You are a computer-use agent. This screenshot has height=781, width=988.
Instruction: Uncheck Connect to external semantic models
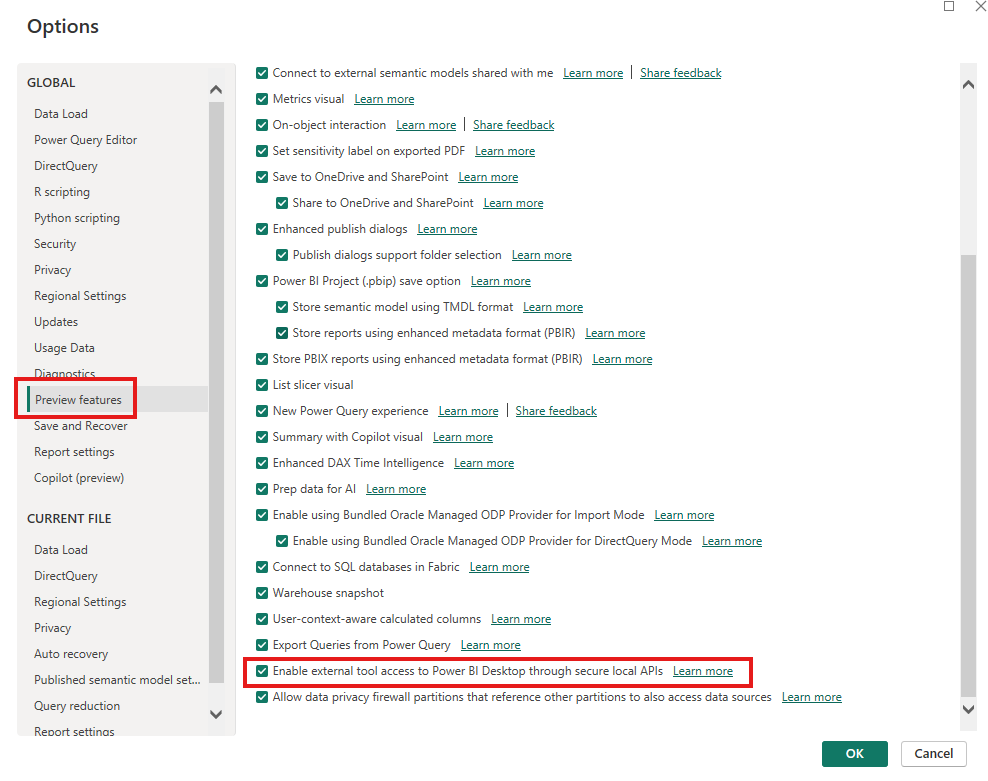coord(262,73)
